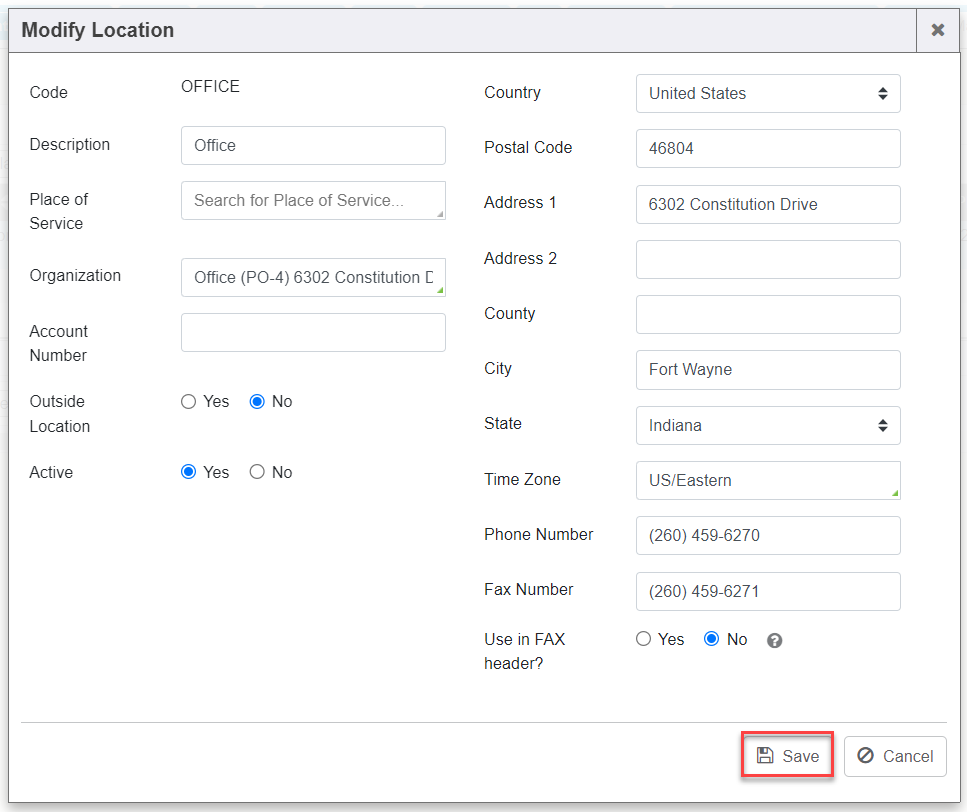Select Yes for Outside Location
Screen dimensions: 967x812
(189, 402)
